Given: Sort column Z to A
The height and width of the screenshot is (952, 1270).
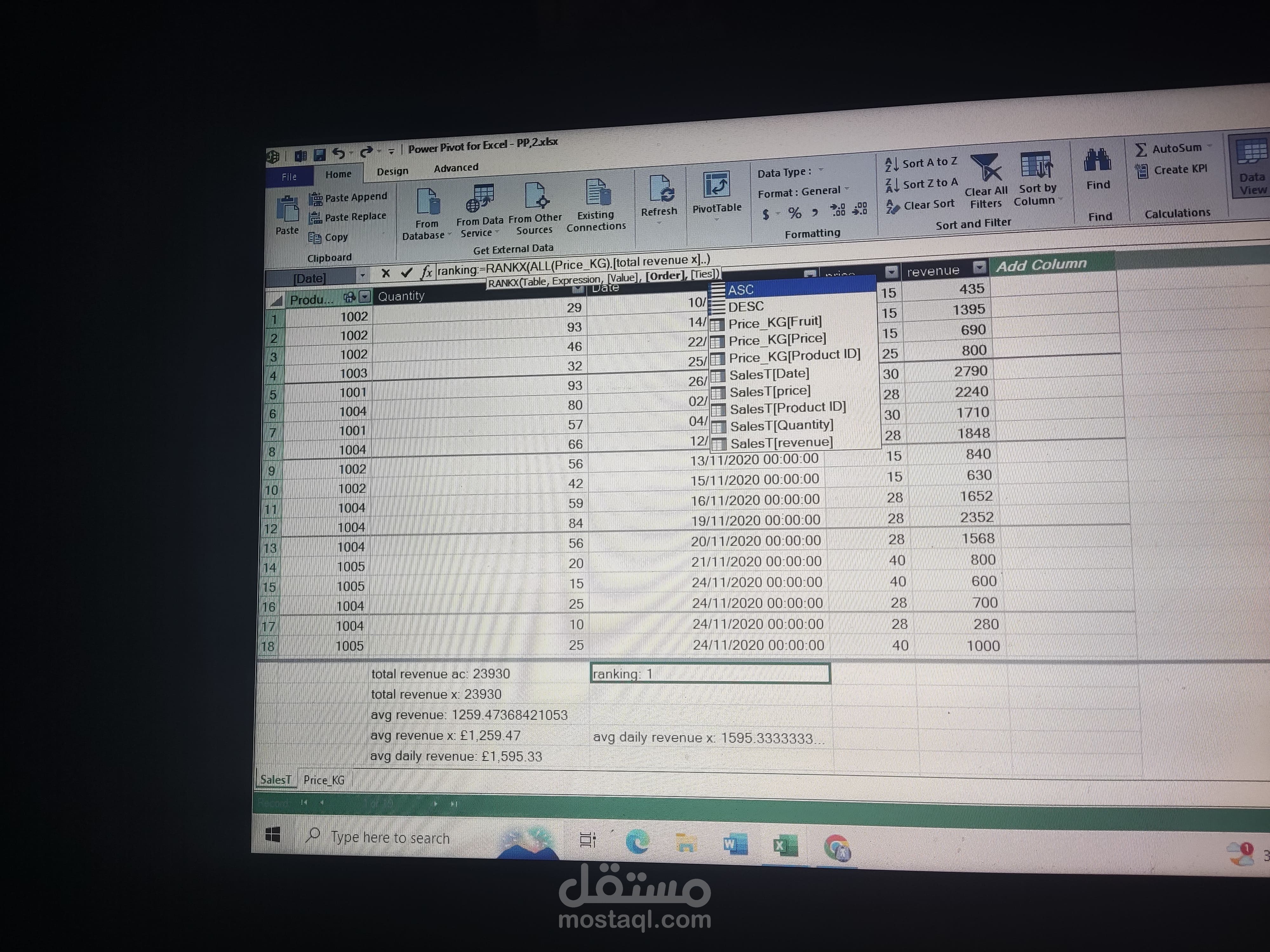Looking at the screenshot, I should pyautogui.click(x=921, y=184).
